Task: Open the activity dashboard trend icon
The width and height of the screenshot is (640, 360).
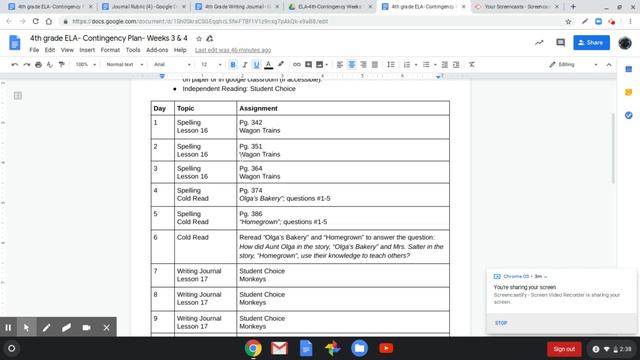Action: click(539, 42)
